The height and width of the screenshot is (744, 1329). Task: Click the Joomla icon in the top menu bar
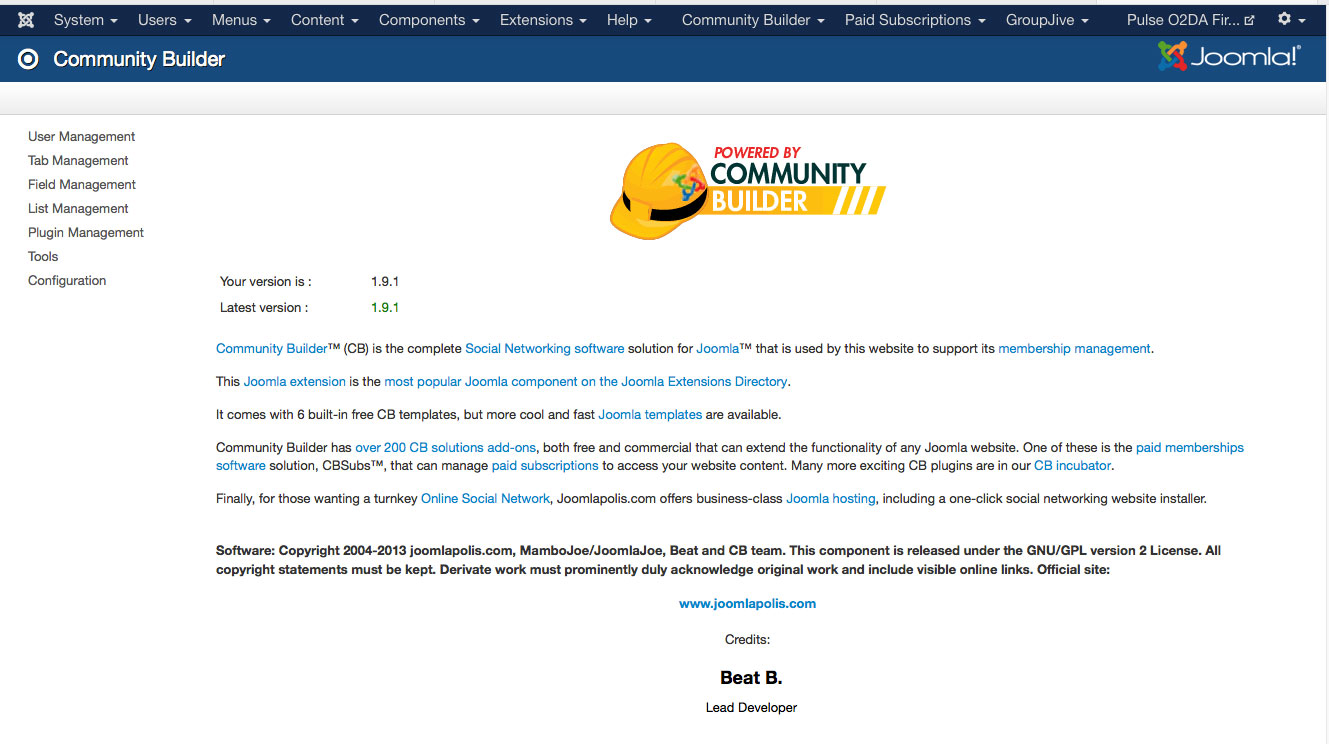tap(26, 20)
